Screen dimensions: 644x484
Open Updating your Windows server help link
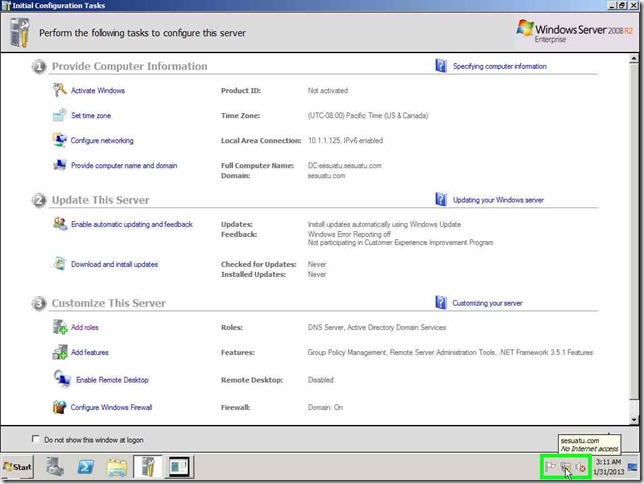tap(498, 200)
